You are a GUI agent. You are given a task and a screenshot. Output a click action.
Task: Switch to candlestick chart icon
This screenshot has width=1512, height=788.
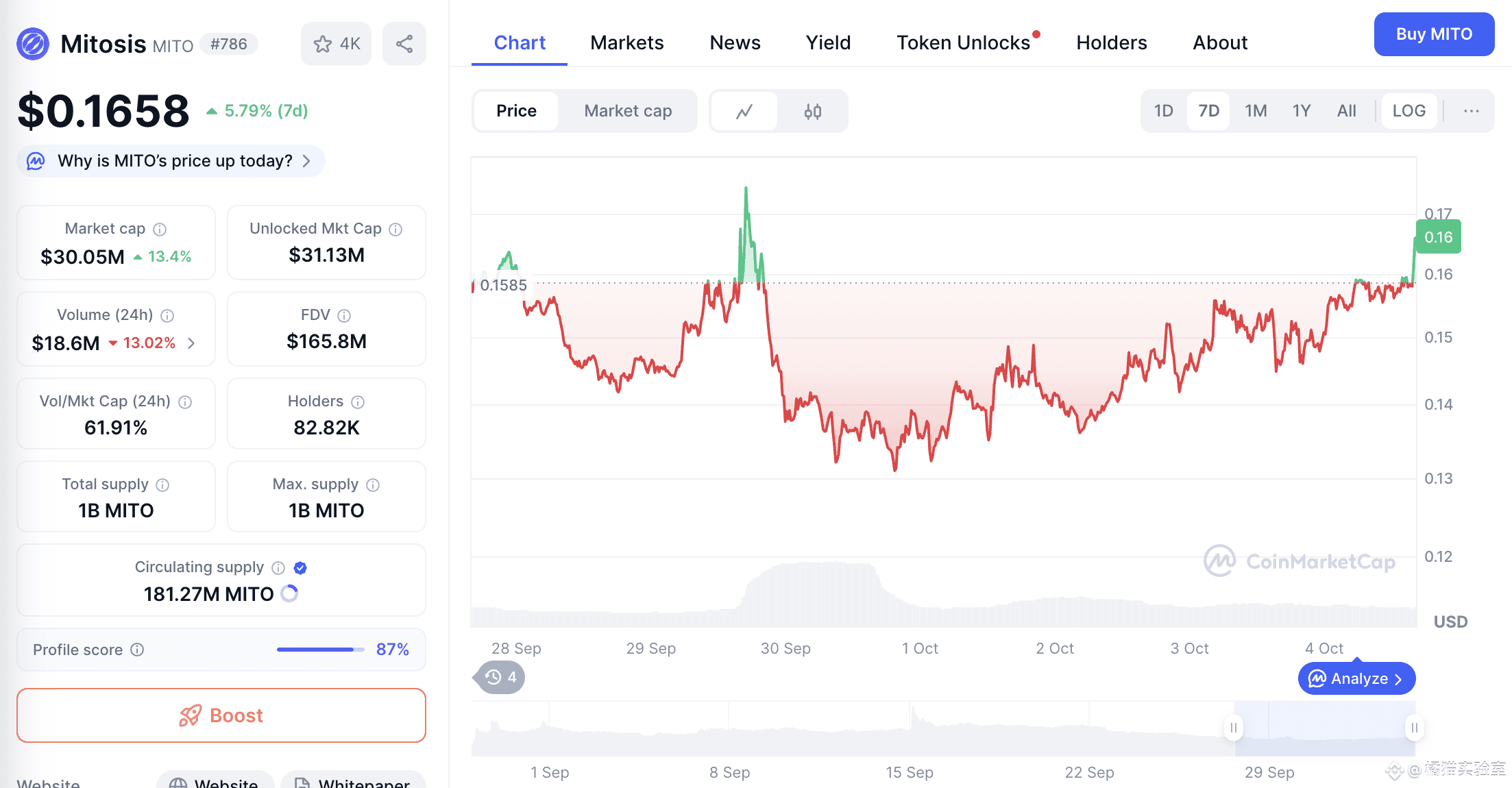(x=813, y=111)
